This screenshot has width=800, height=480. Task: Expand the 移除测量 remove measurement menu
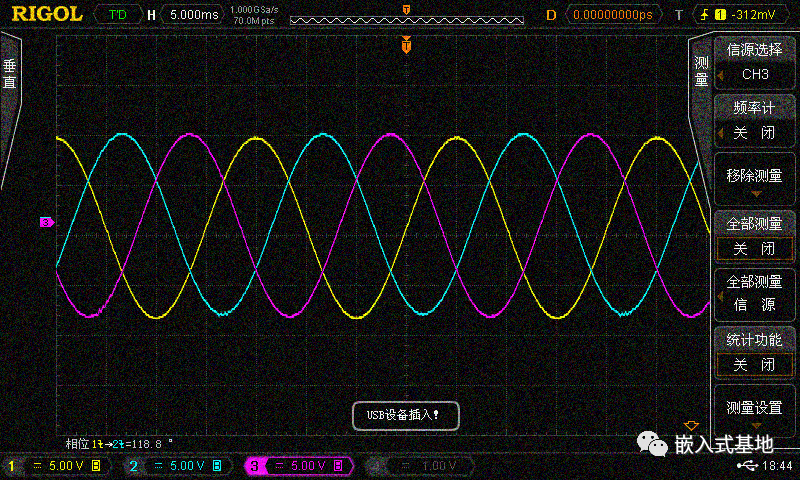754,180
